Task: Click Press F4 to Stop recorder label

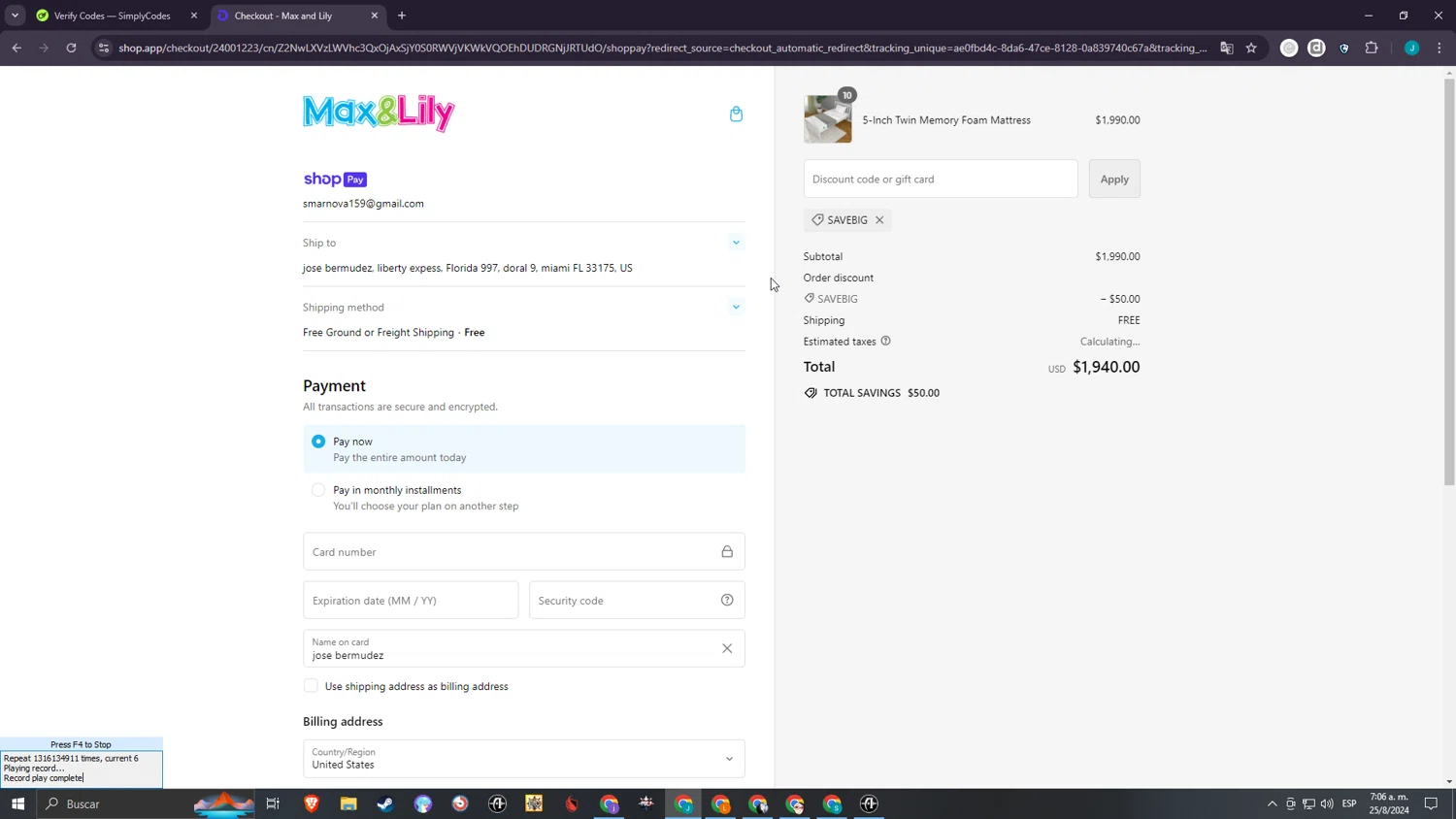Action: (x=81, y=744)
